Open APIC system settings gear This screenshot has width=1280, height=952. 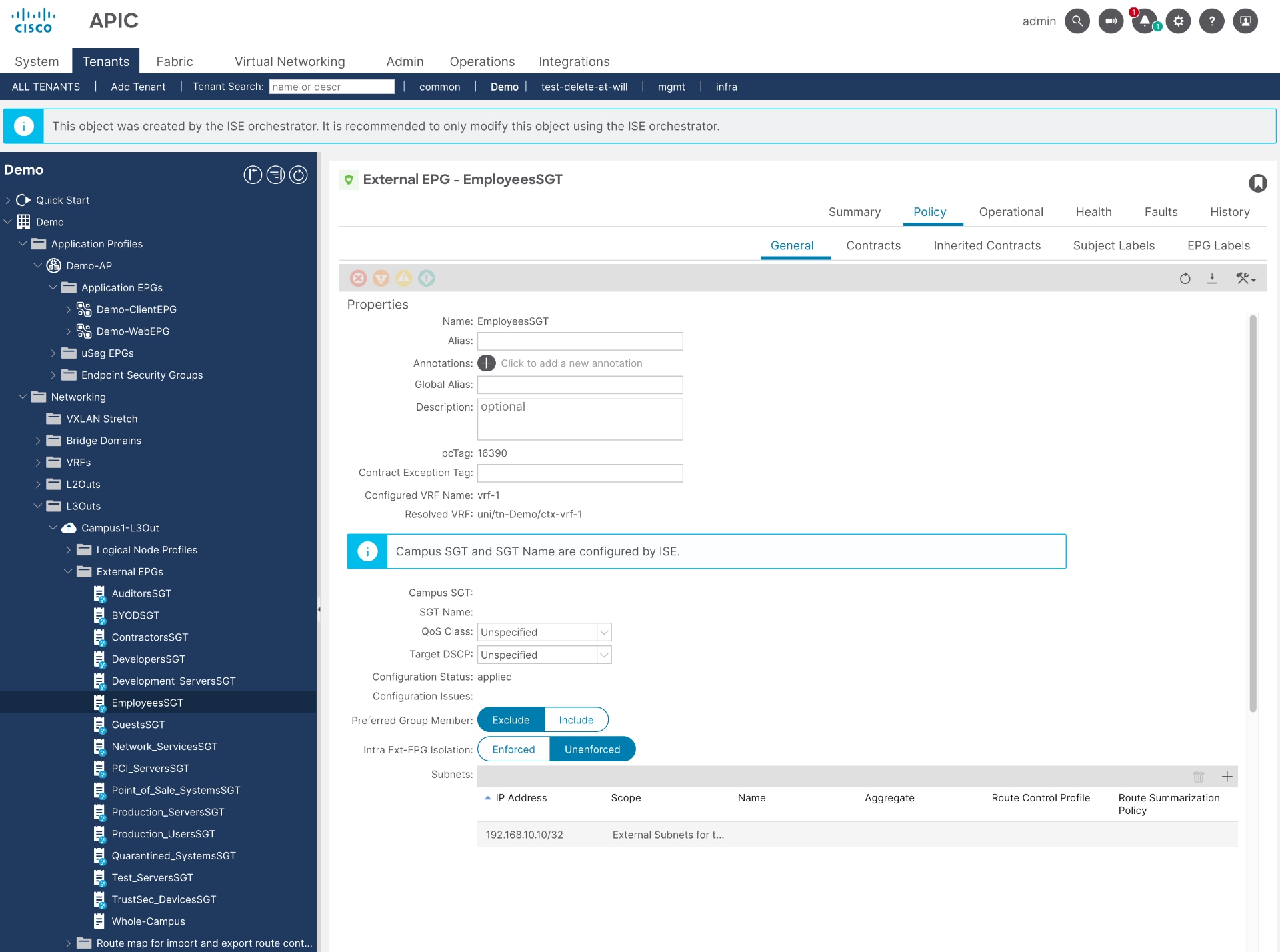pyautogui.click(x=1178, y=21)
